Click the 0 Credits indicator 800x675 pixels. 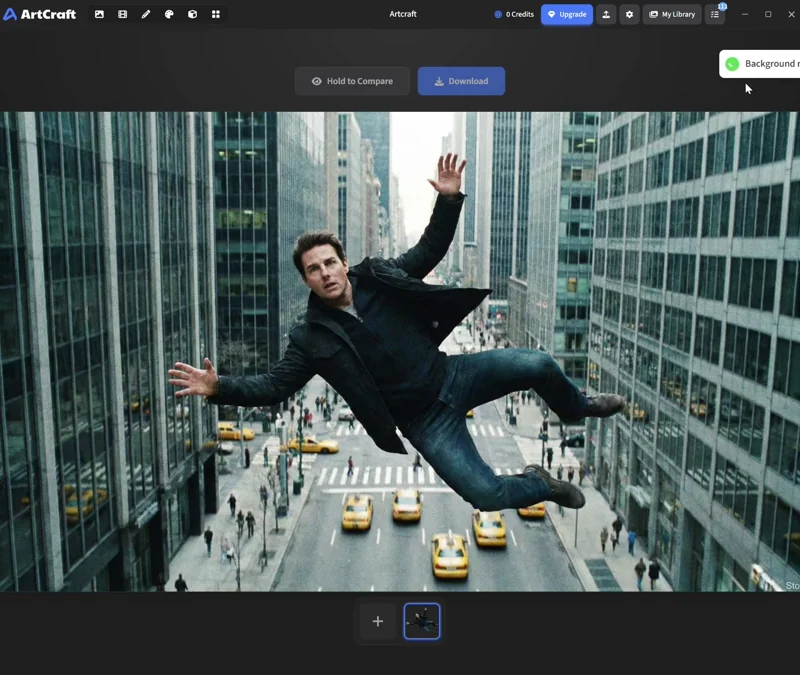click(514, 14)
